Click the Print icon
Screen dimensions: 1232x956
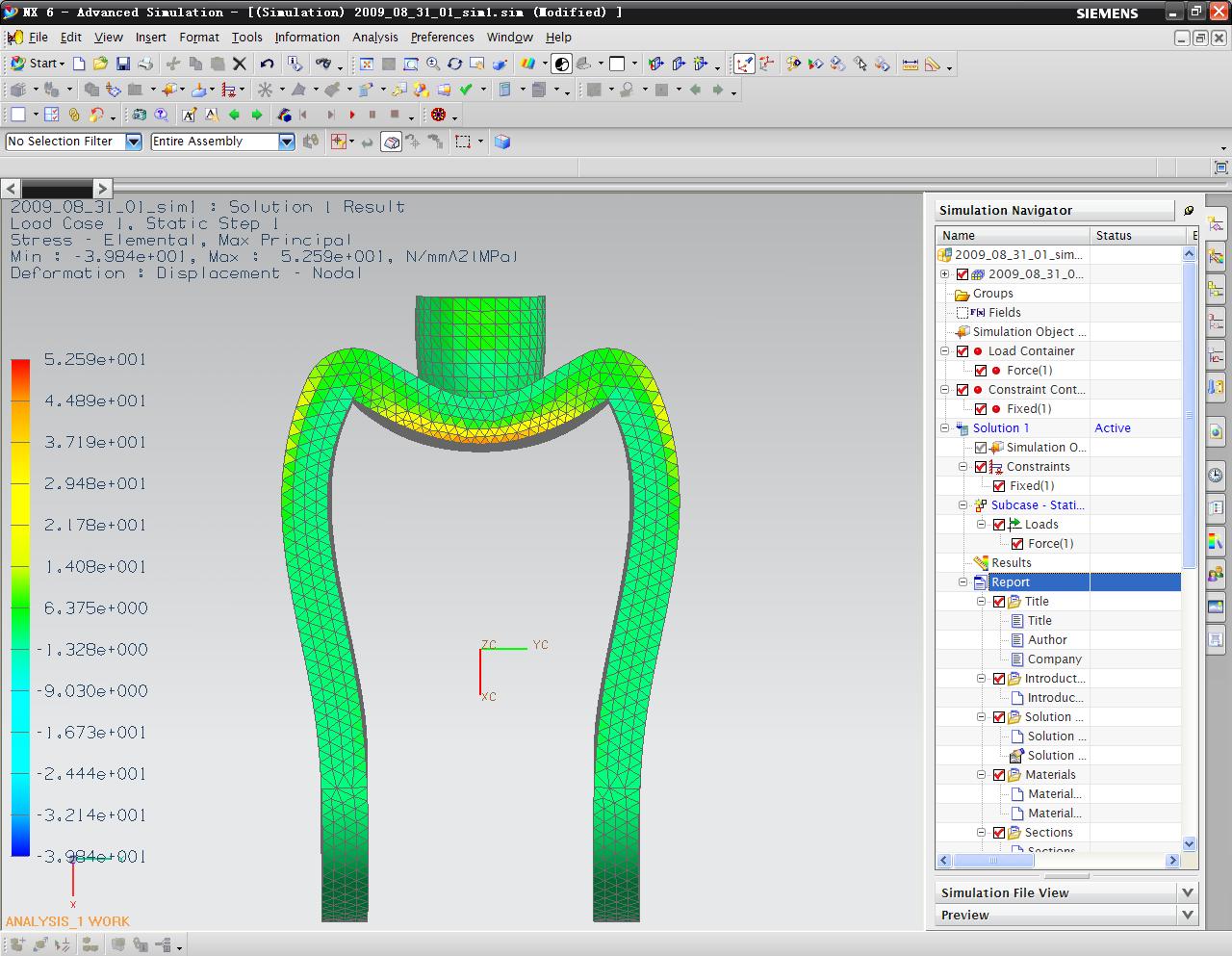point(145,64)
